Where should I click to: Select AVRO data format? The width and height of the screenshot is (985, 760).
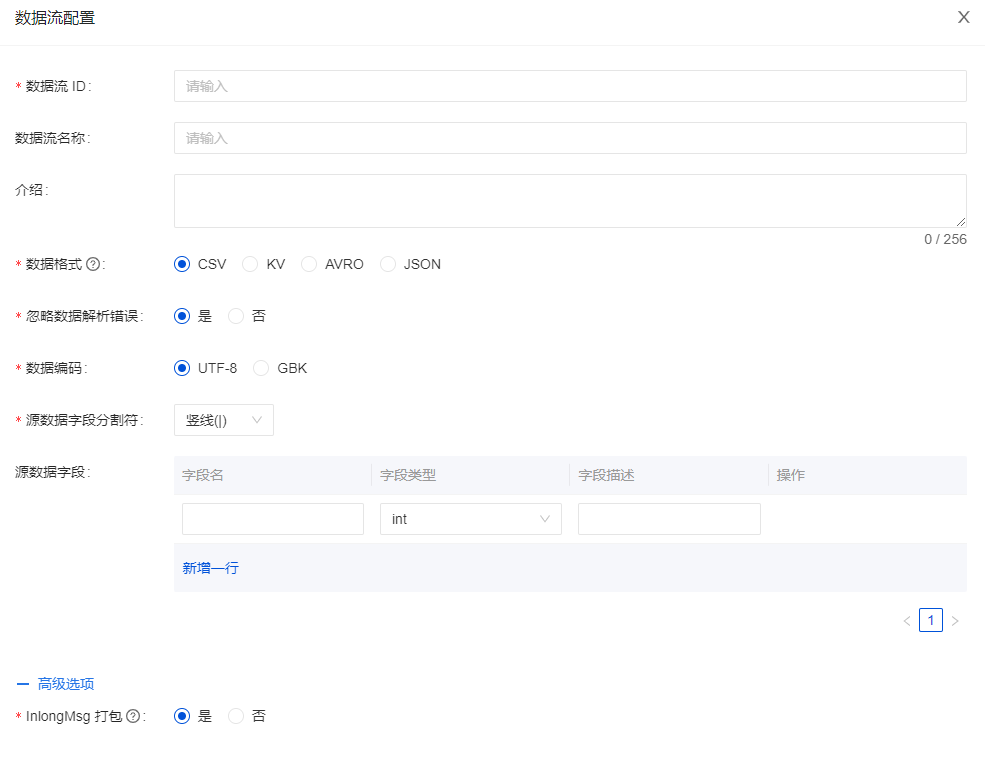(x=309, y=265)
